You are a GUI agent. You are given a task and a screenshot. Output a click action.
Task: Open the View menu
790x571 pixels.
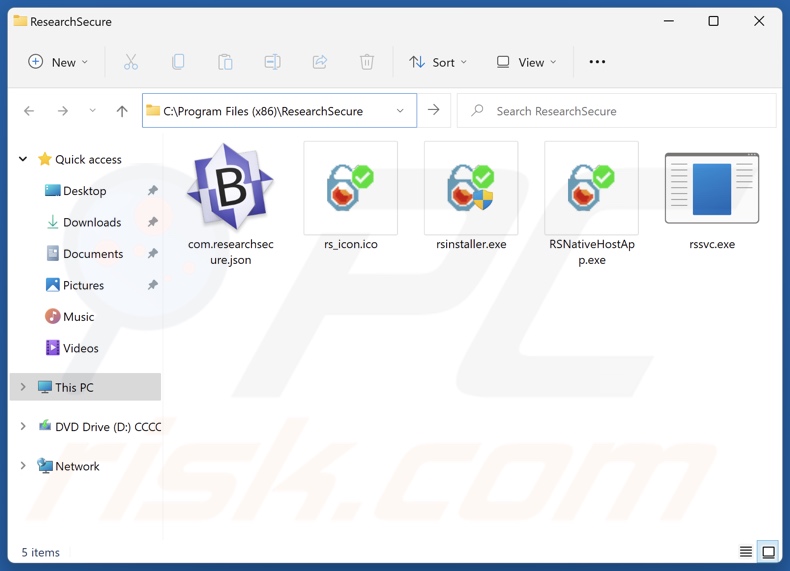[x=526, y=62]
